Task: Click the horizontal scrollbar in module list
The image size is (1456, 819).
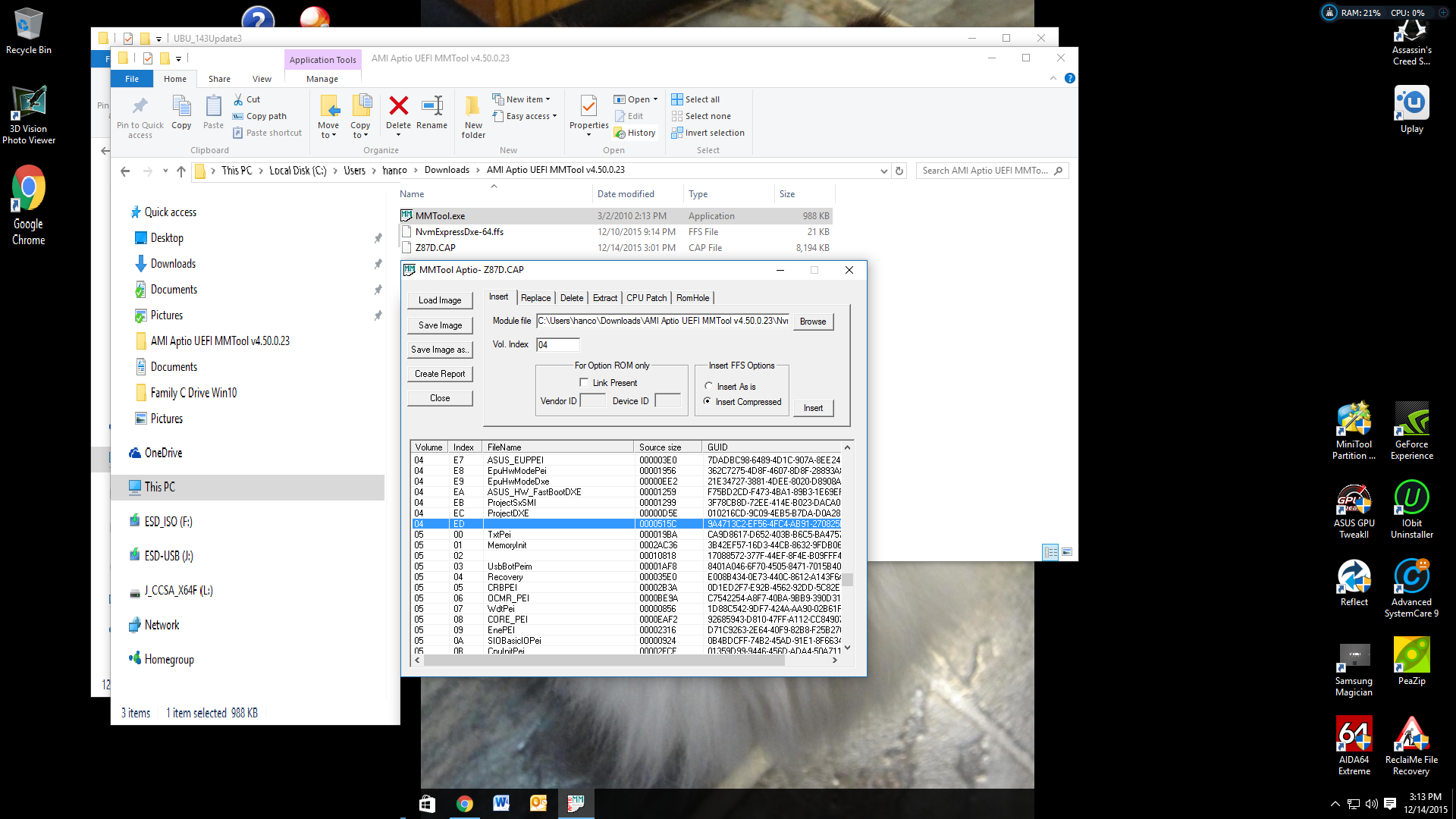Action: tap(604, 661)
